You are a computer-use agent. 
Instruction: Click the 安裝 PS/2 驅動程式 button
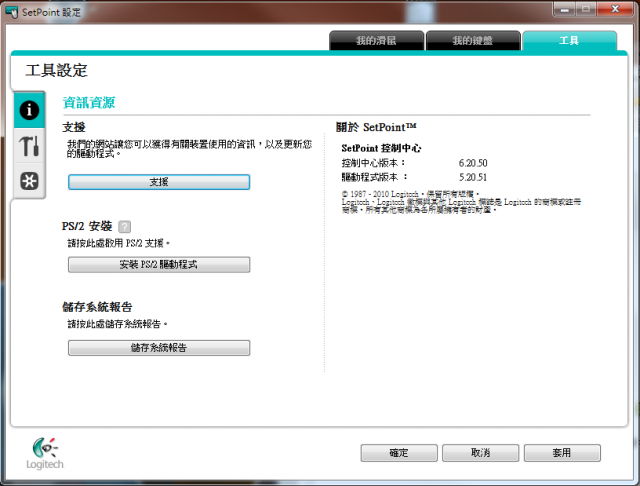(159, 264)
